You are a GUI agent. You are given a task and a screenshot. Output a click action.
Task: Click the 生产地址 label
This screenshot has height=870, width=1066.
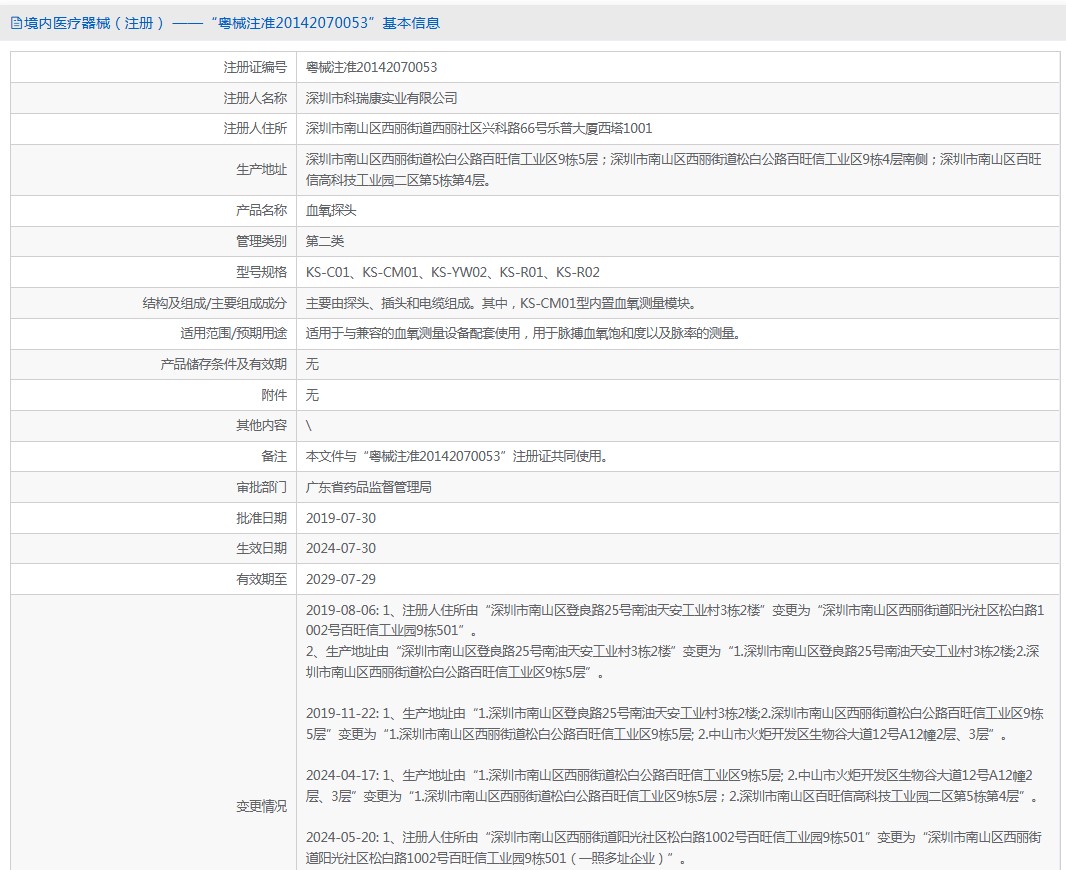(x=261, y=170)
